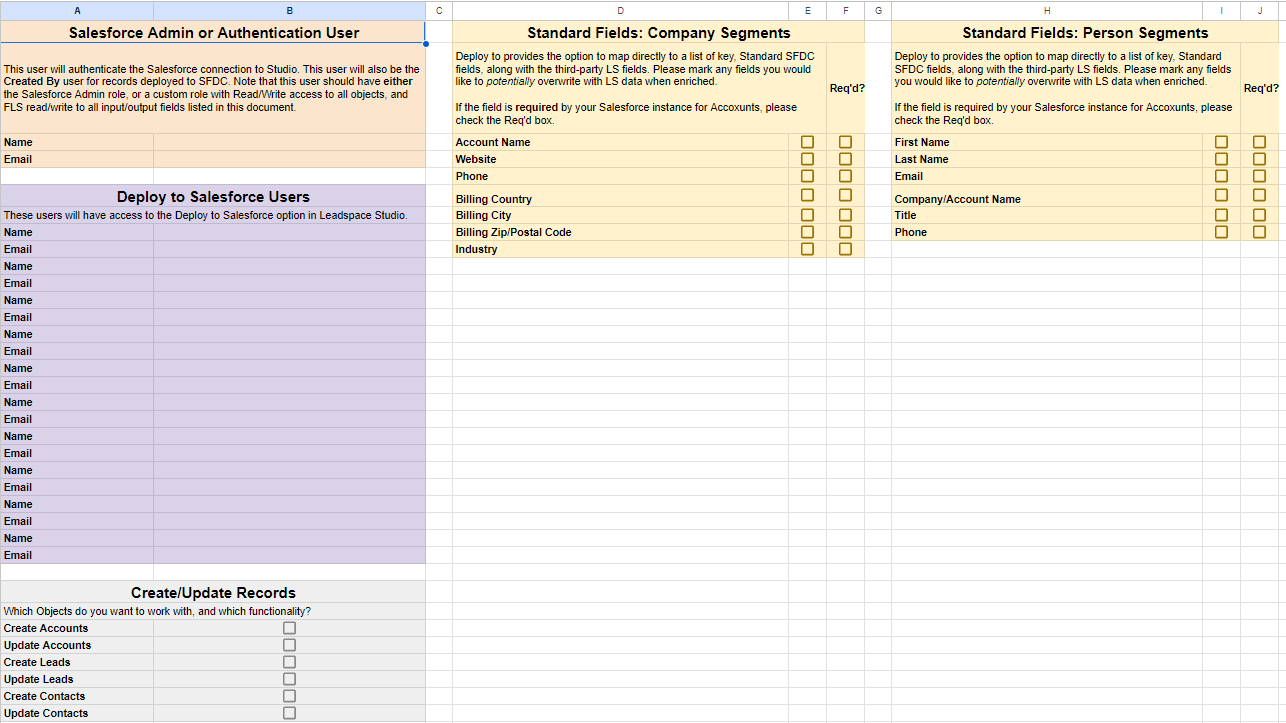Select 'Standard Fields: Person Segments' heading
The height and width of the screenshot is (723, 1286).
click(x=1085, y=33)
